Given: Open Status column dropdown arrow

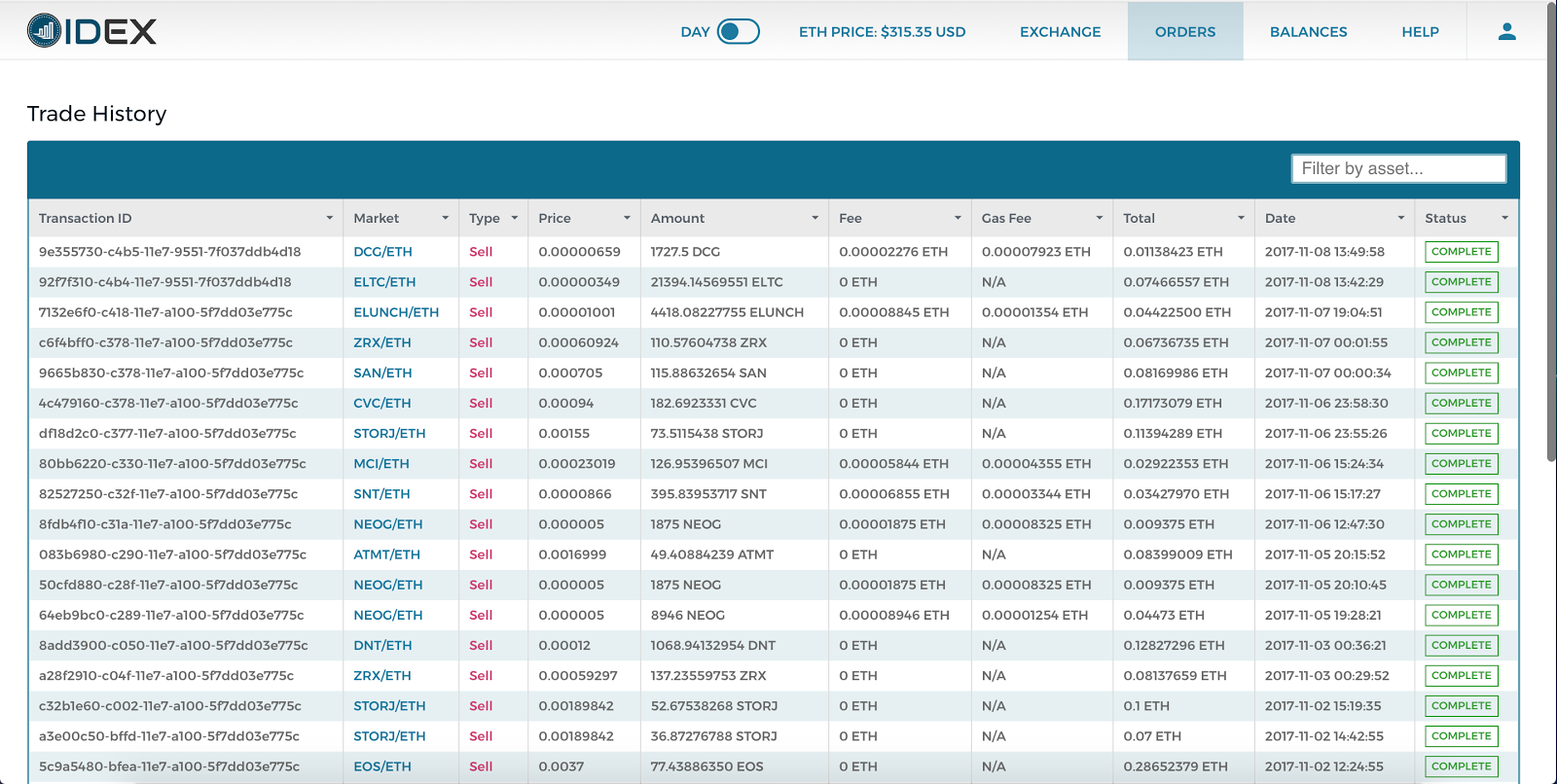Looking at the screenshot, I should pos(1504,218).
